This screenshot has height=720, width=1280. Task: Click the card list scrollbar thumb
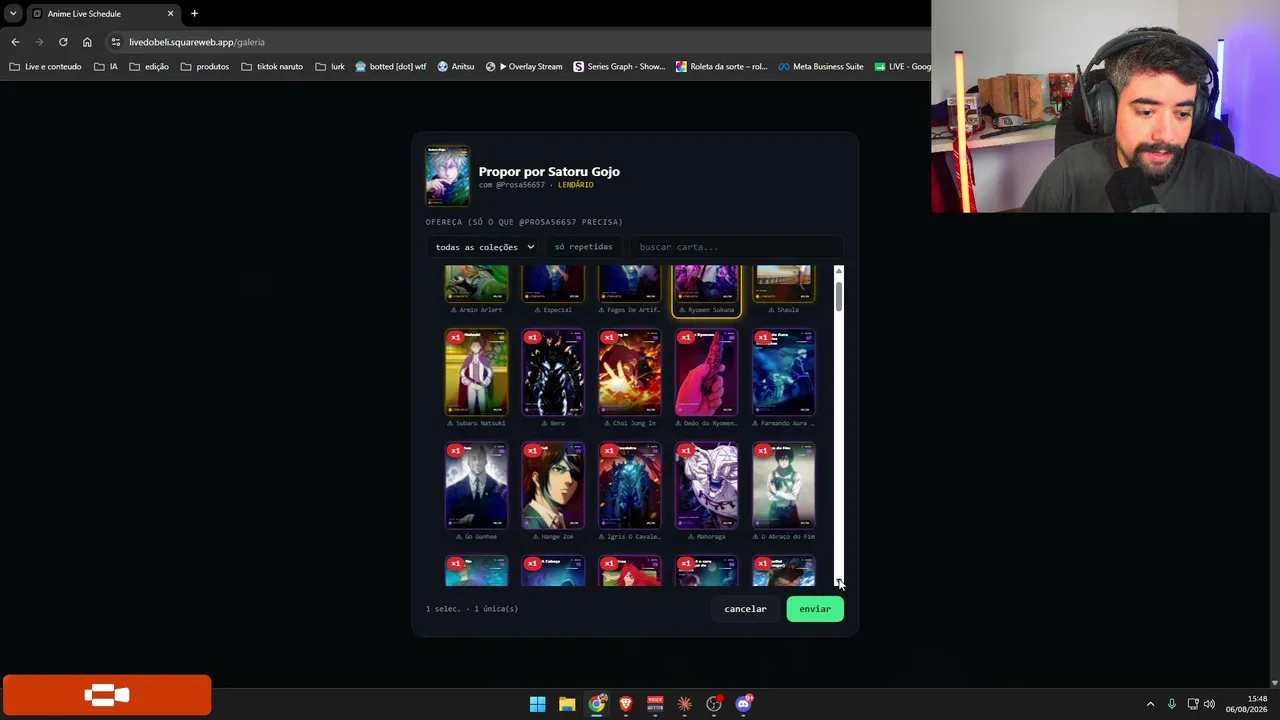click(839, 295)
